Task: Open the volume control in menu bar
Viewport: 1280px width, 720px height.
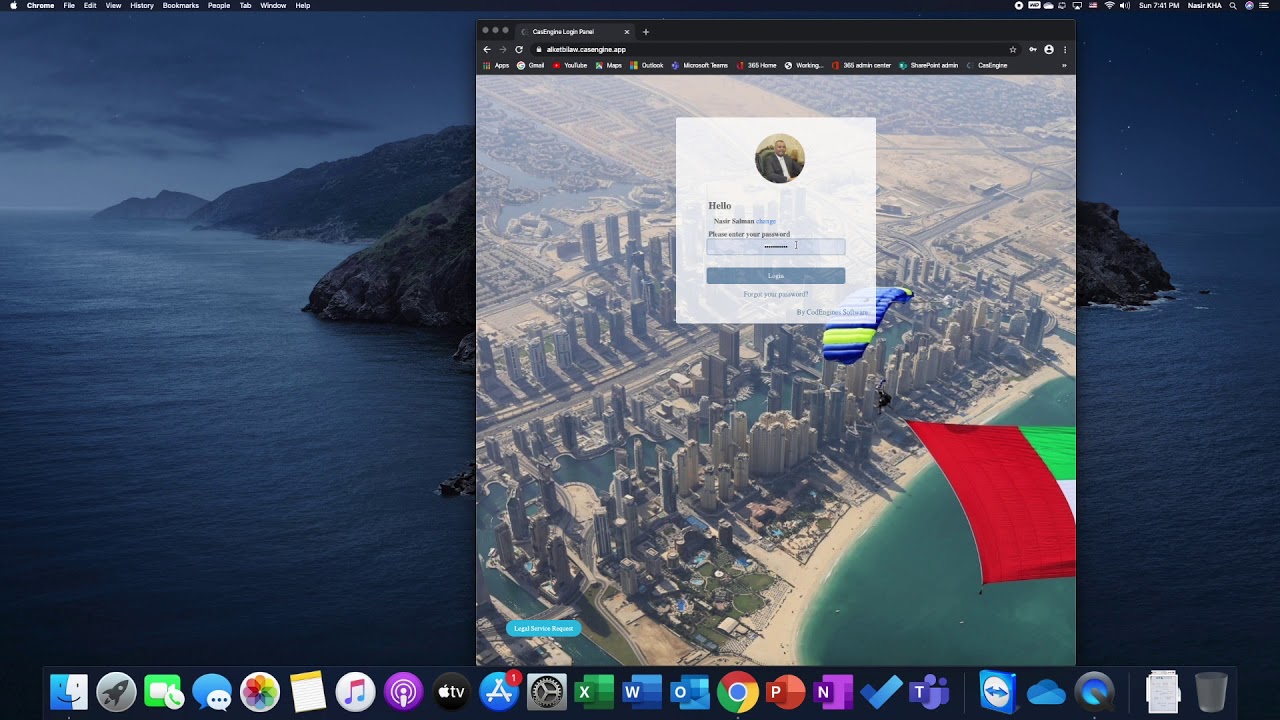Action: (1125, 6)
